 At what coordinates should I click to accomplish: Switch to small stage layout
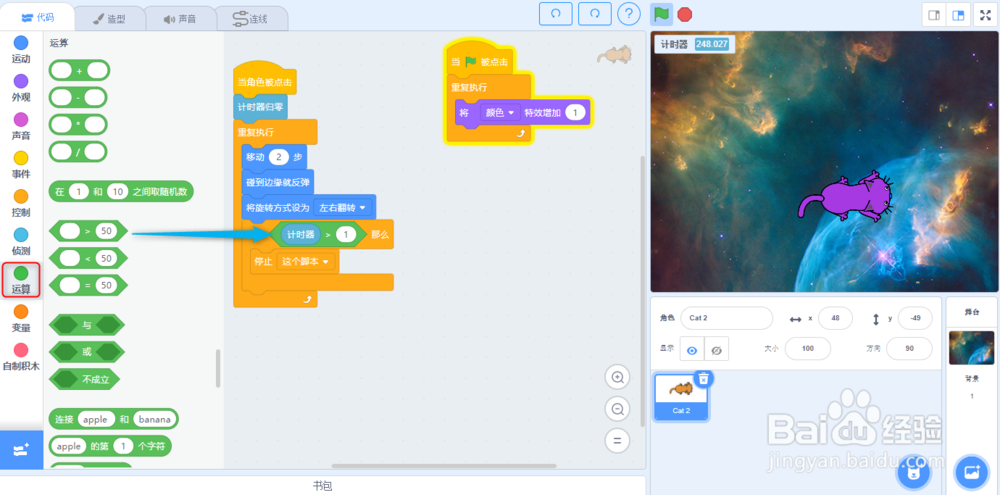(934, 15)
